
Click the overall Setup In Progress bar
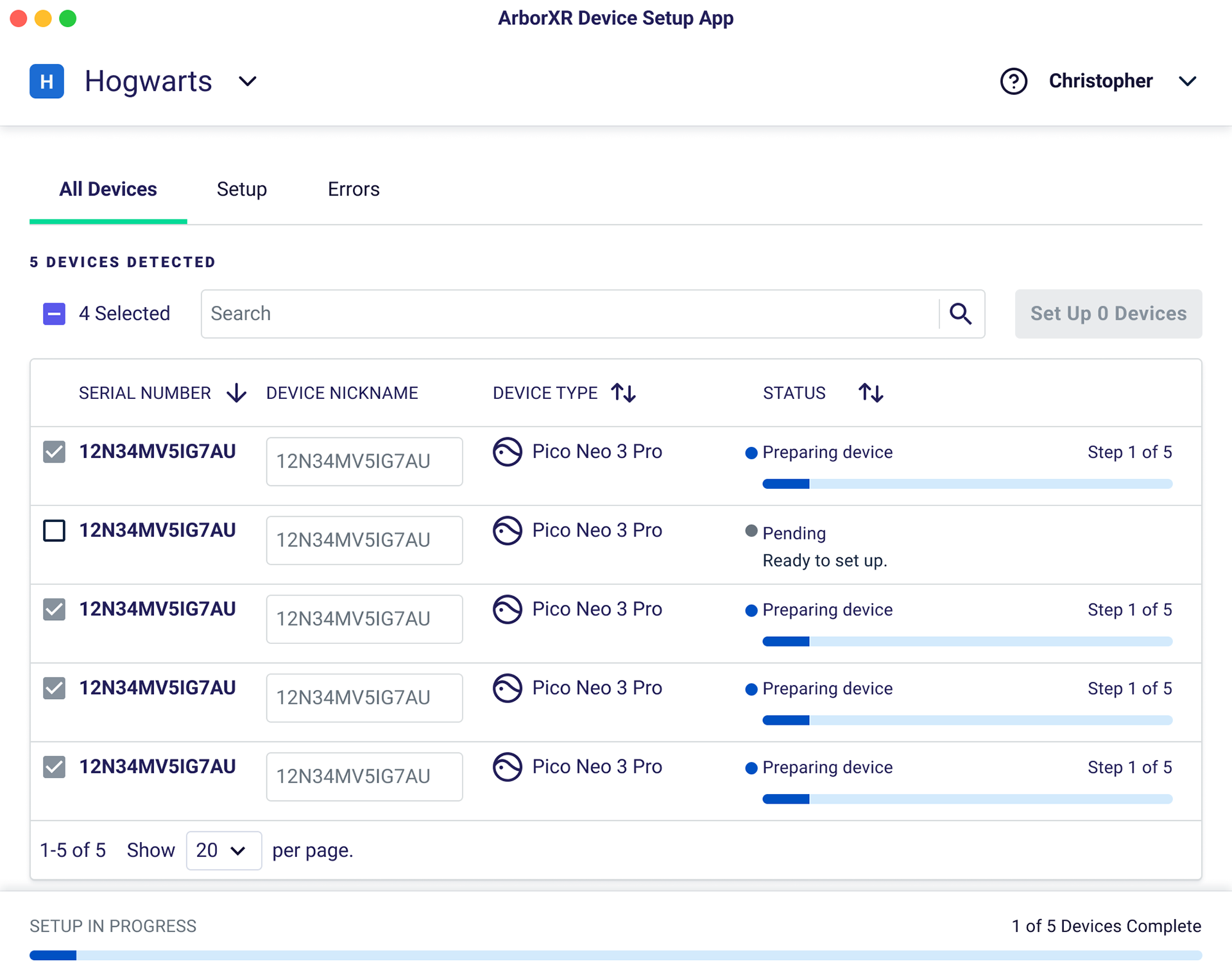tap(616, 956)
